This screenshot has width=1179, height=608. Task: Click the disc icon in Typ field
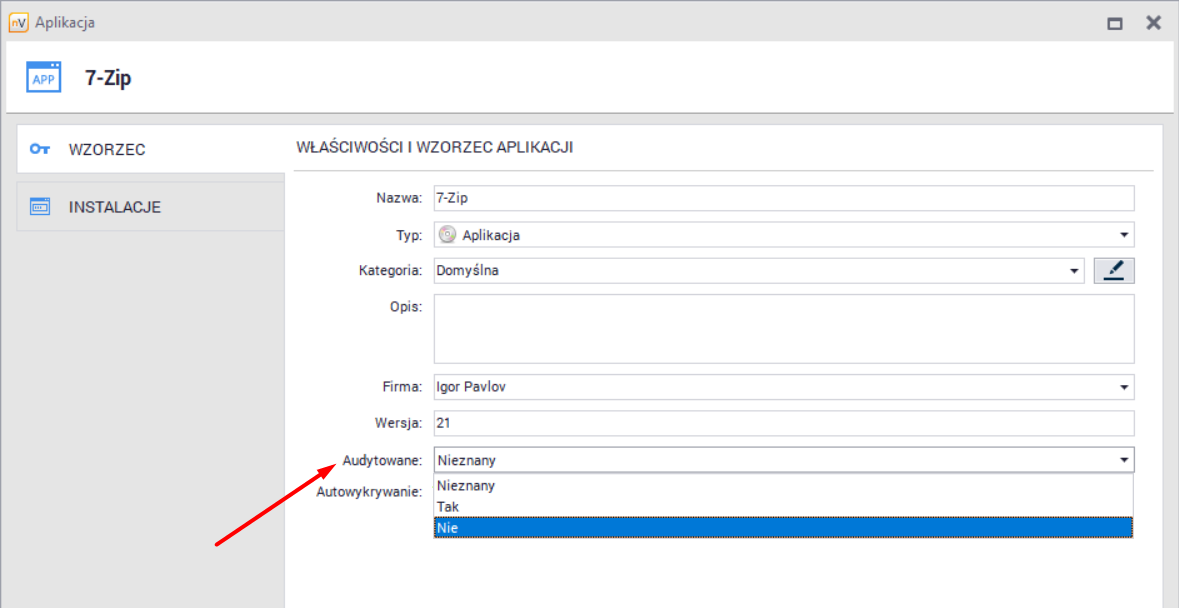(447, 236)
